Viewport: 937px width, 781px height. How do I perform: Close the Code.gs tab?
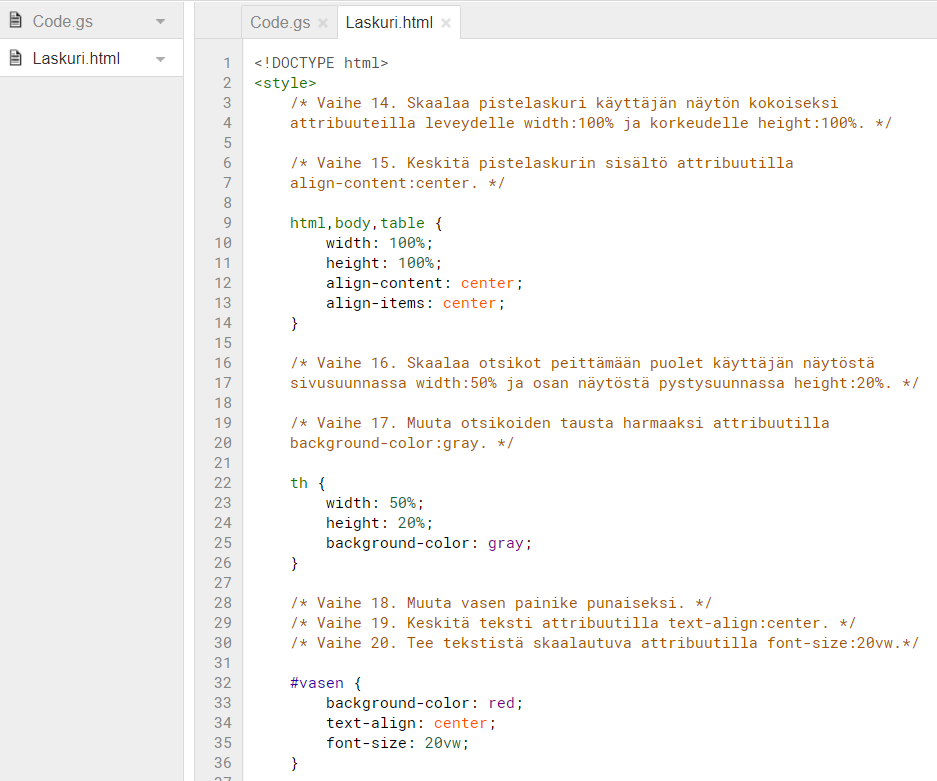pyautogui.click(x=322, y=22)
